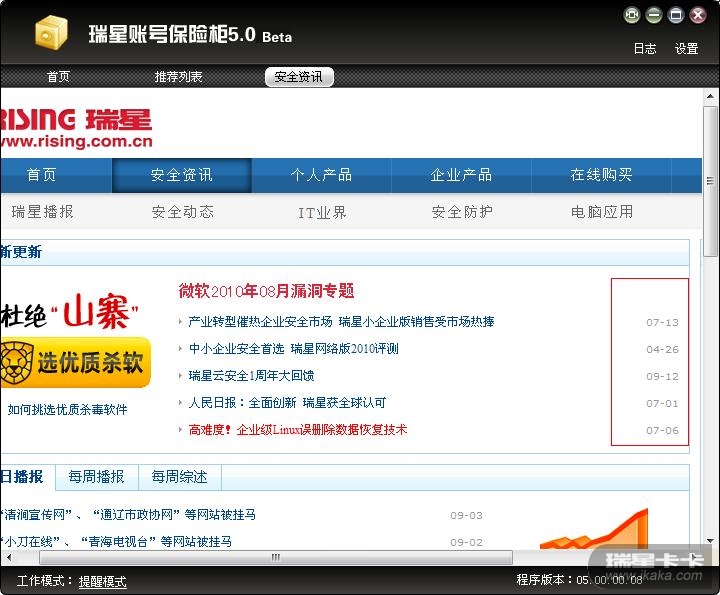The width and height of the screenshot is (720, 595).
Task: Open 安全资讯 in the blue website navigation
Action: 182,175
